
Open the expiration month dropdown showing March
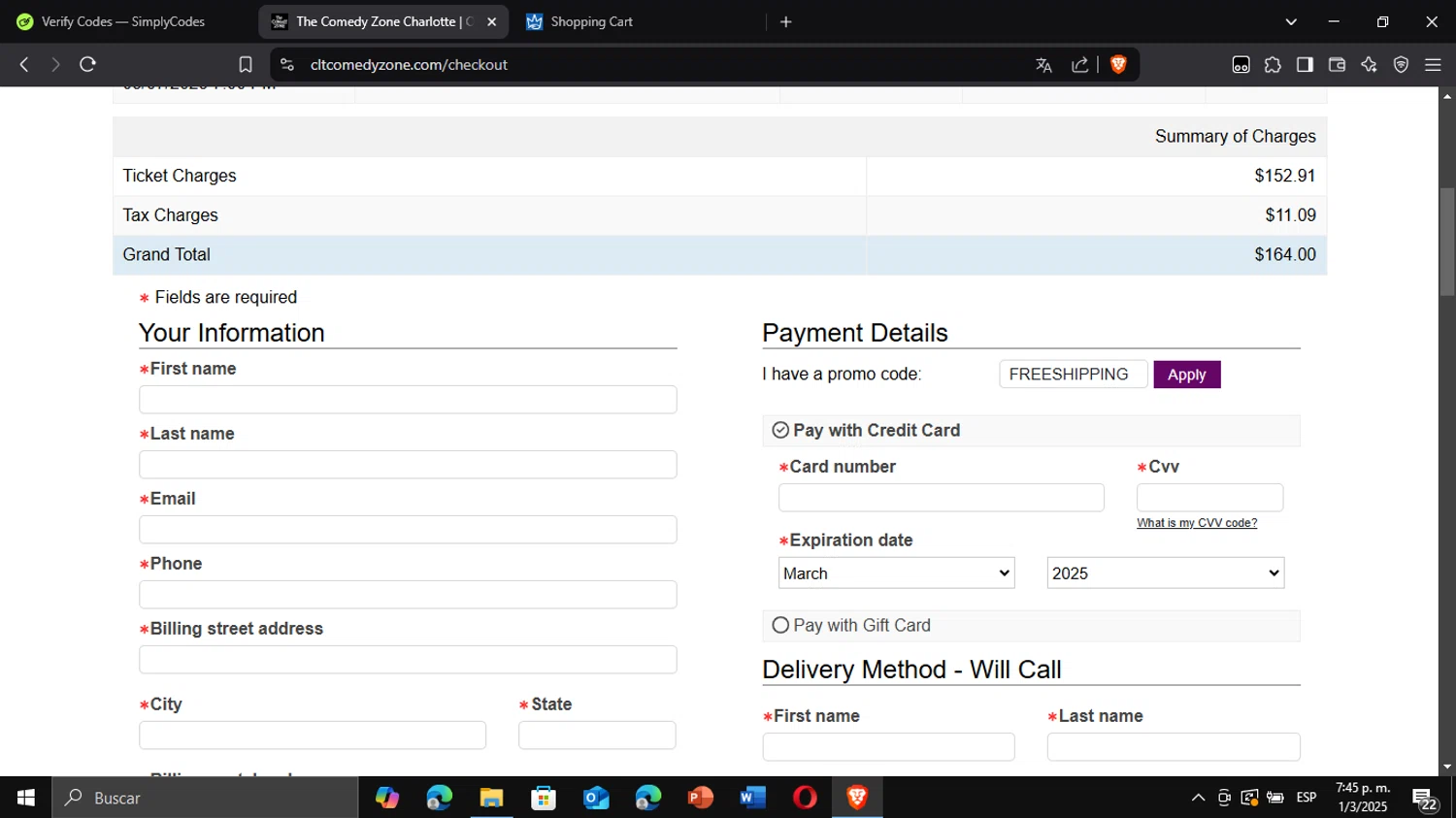tap(897, 573)
